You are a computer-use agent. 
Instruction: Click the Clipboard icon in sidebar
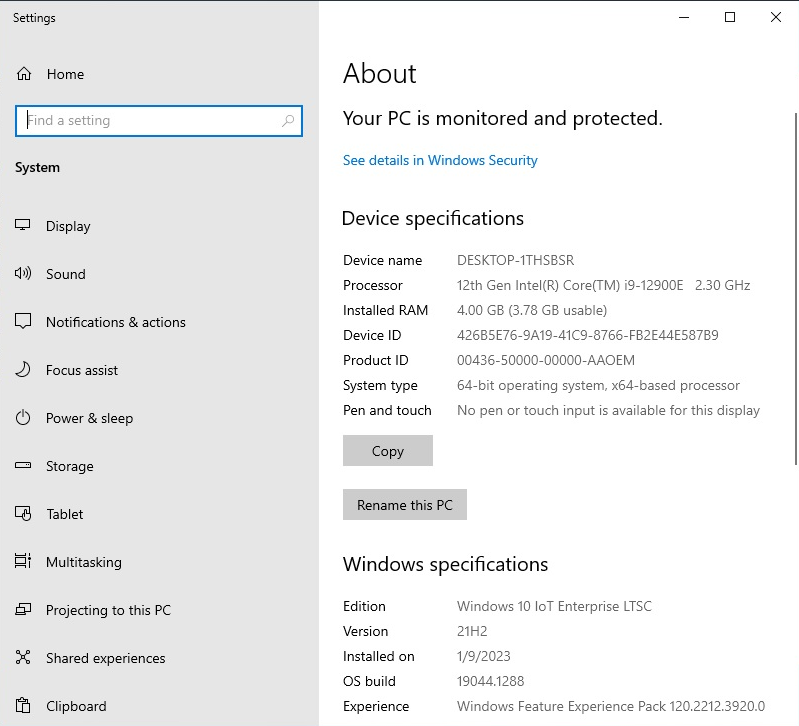coord(23,706)
